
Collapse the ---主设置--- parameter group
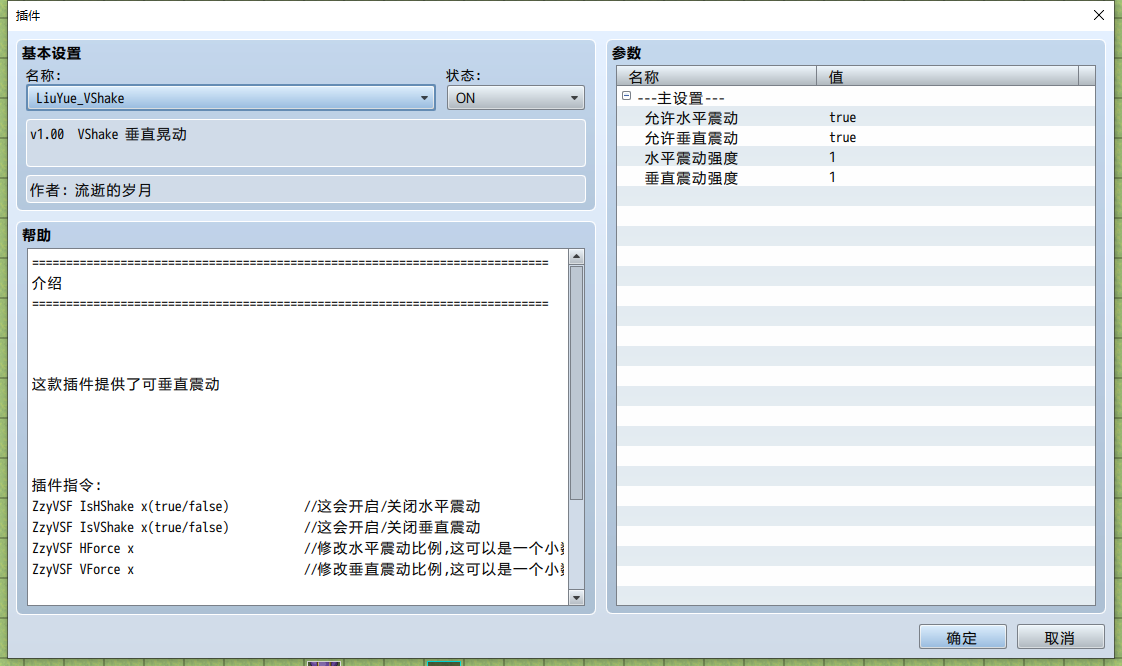pos(626,96)
